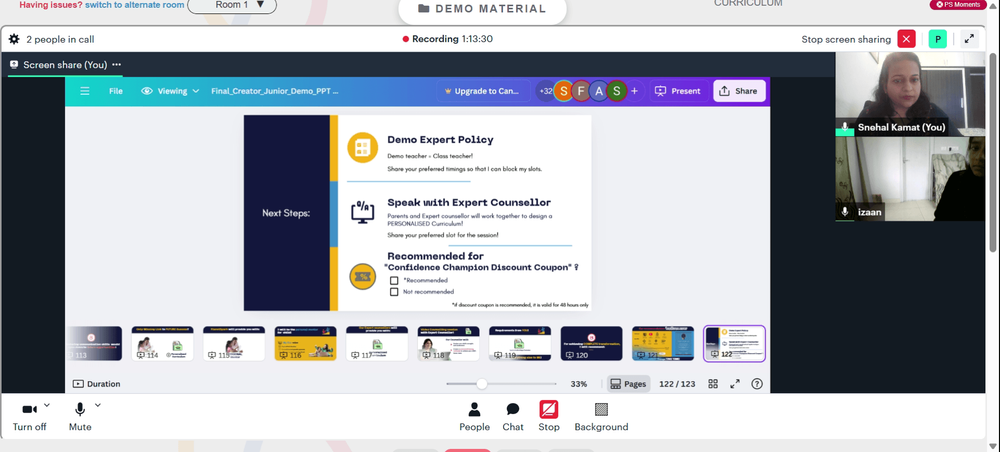Open Screen share more options
Viewport: 1000px width, 452px height.
(x=116, y=64)
